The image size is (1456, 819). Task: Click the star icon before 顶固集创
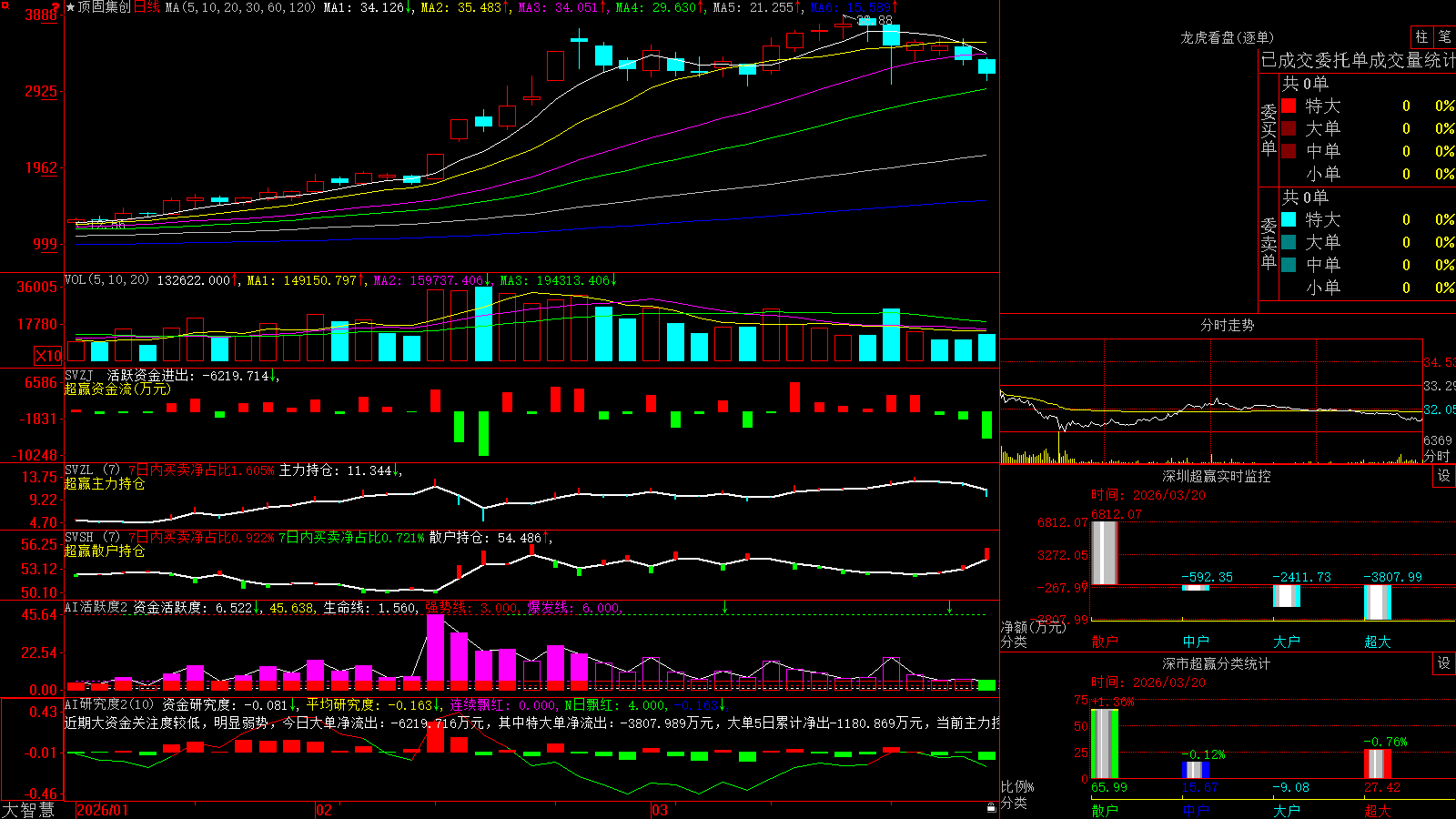tap(71, 7)
